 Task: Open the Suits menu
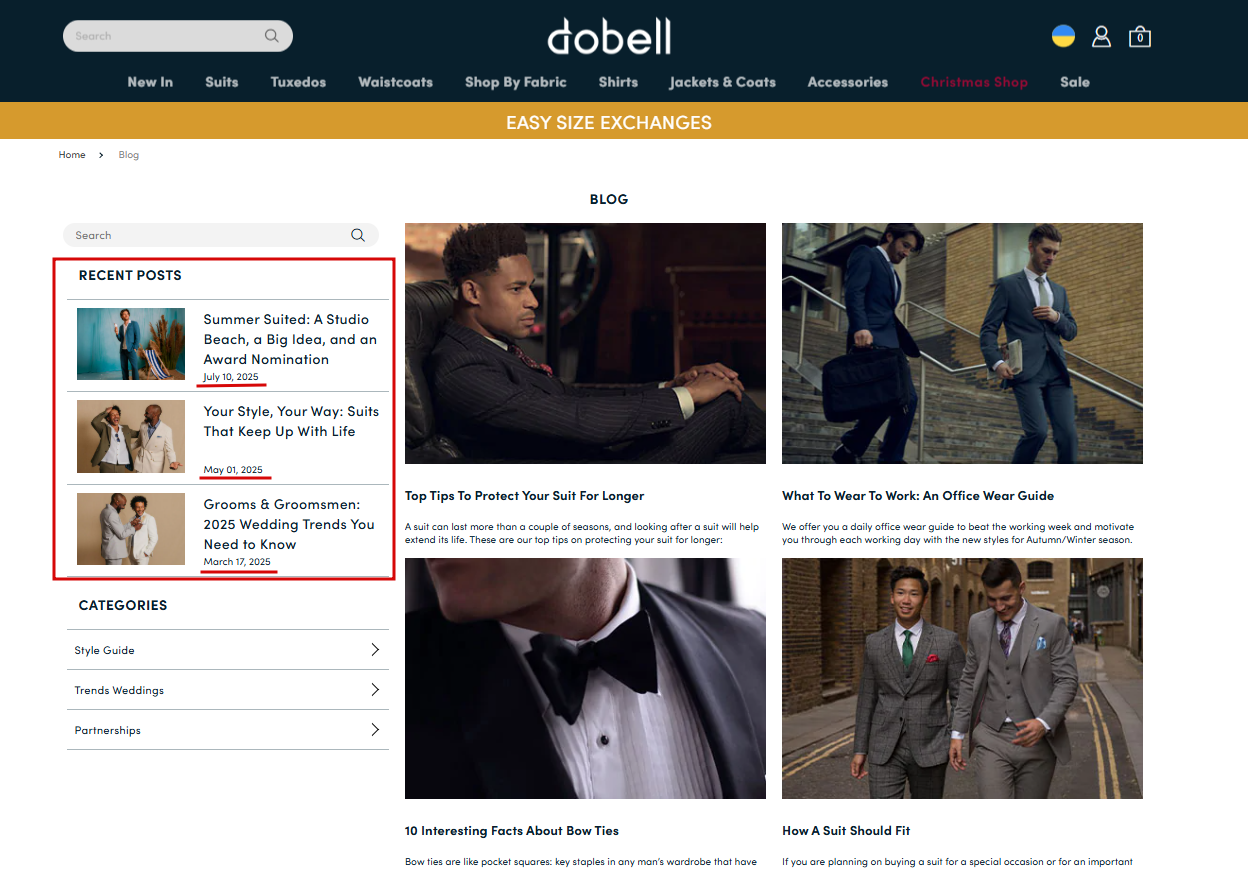(x=222, y=82)
